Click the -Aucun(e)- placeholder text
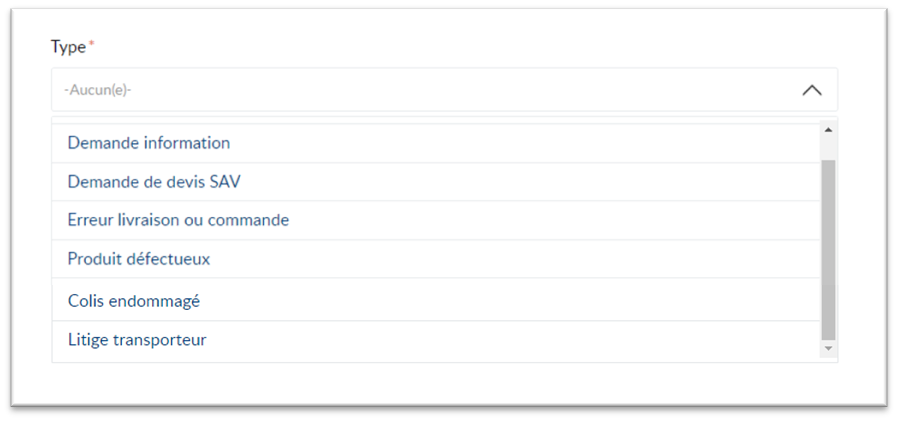Image resolution: width=898 pixels, height=421 pixels. tap(97, 90)
